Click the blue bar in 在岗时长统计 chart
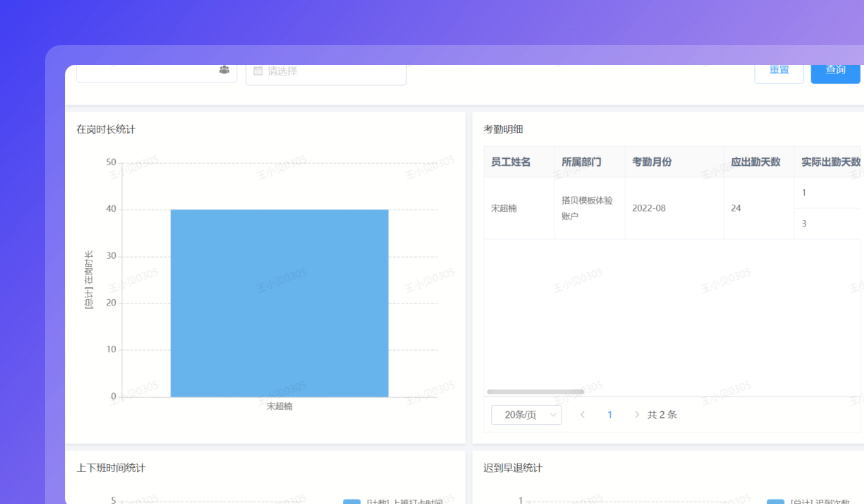The height and width of the screenshot is (504, 864). click(x=279, y=303)
